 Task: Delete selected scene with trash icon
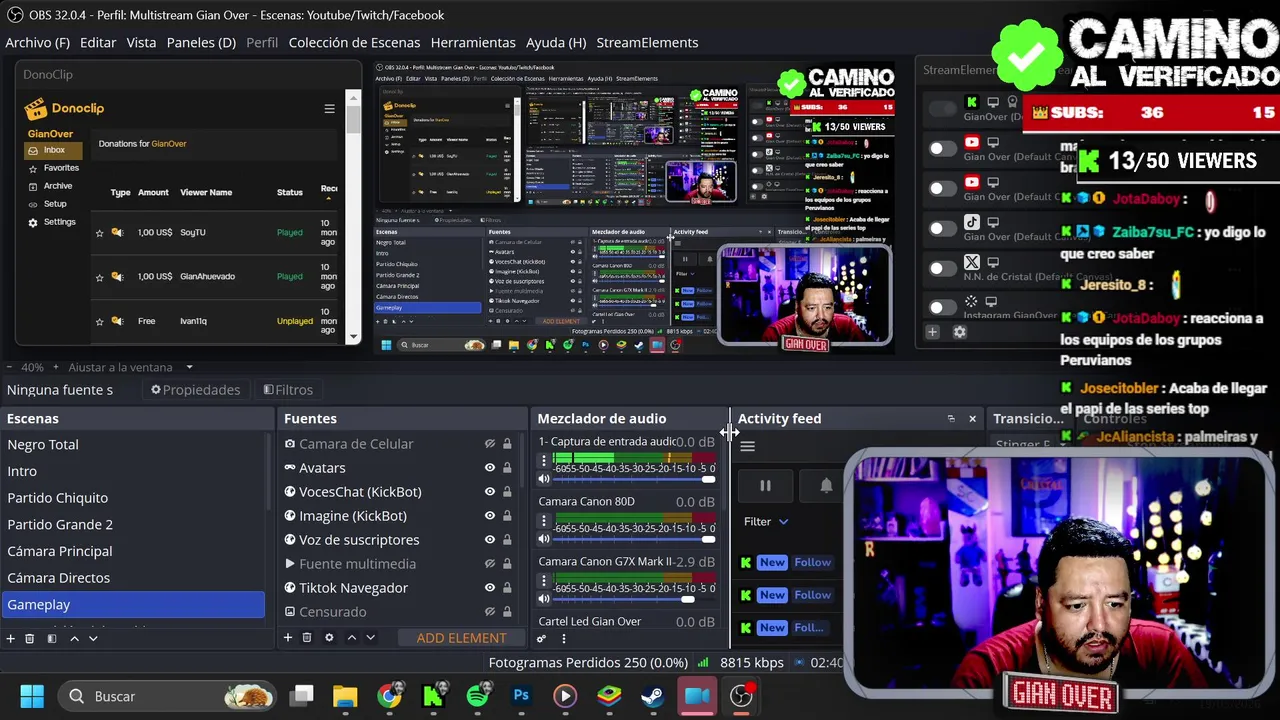(30, 638)
